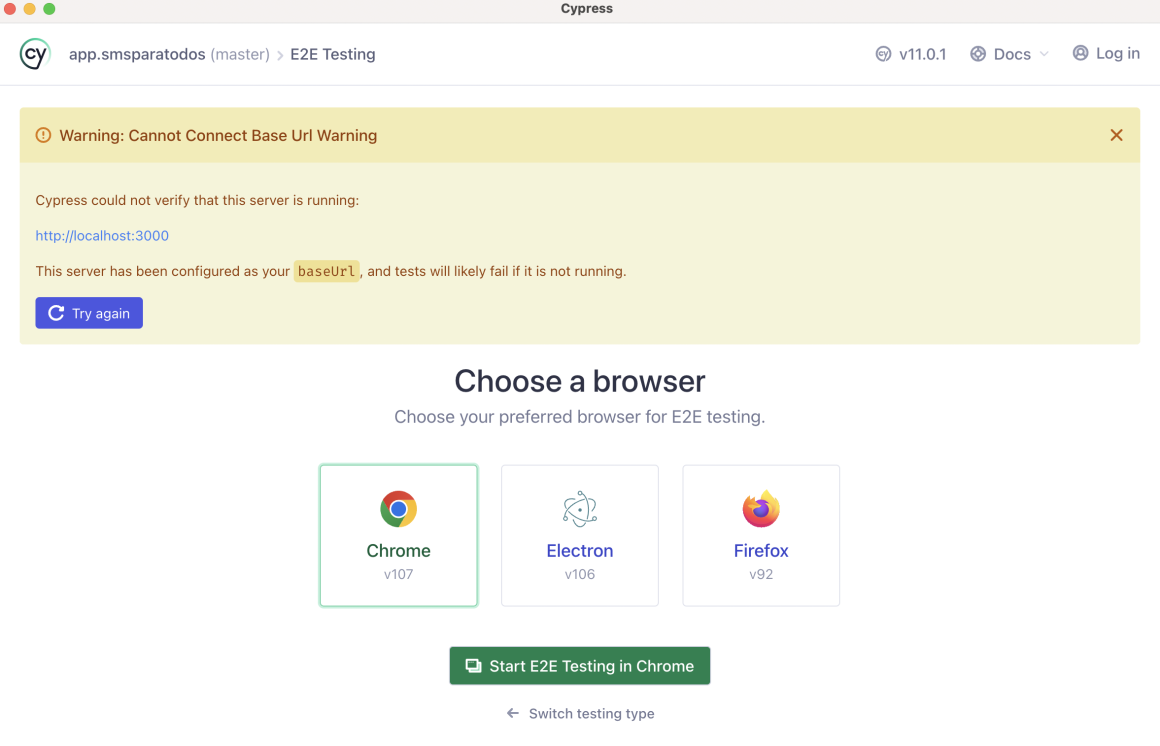Click the Firefox v92 version text
The width and height of the screenshot is (1160, 746).
click(761, 574)
